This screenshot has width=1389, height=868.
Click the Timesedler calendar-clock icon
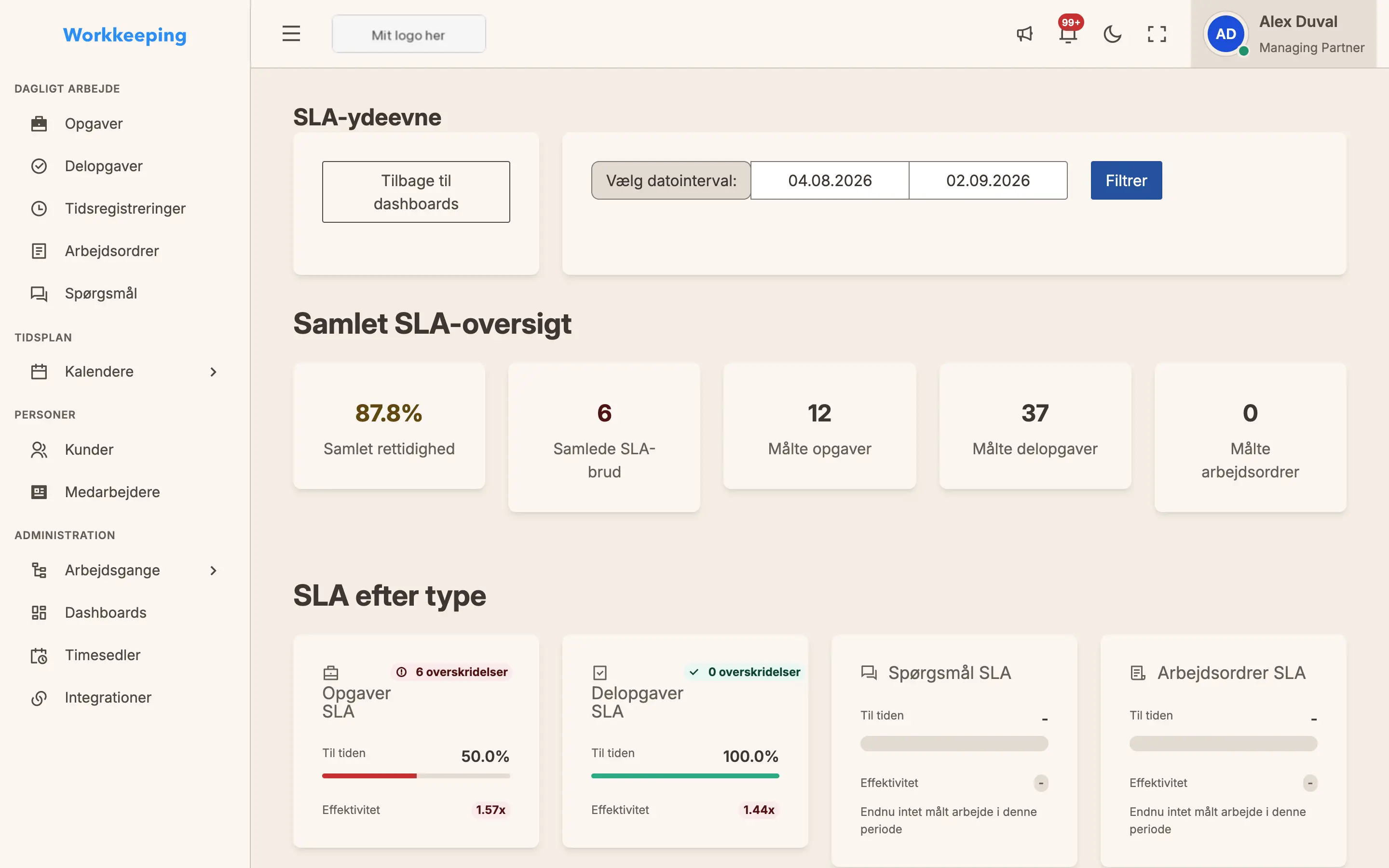coord(39,655)
